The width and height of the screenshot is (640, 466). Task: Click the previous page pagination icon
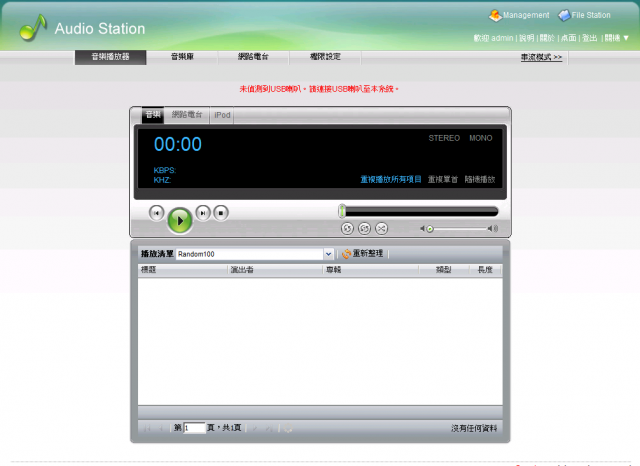161,428
